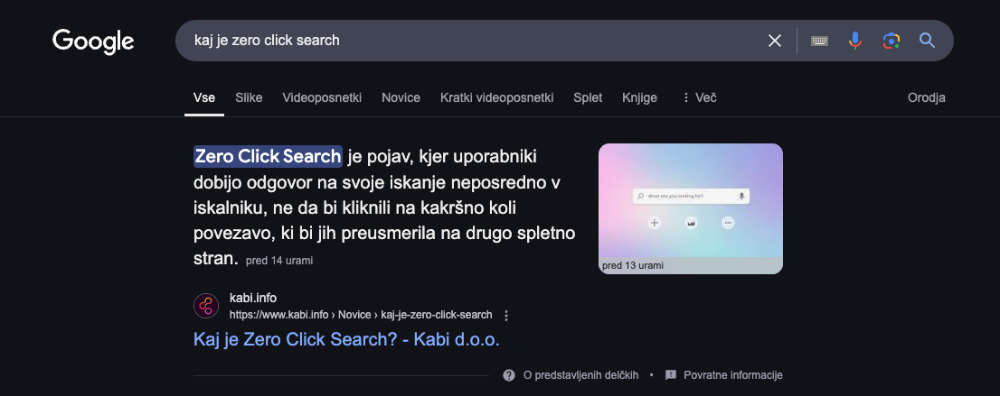Switch to the Splet tab
The image size is (1000, 396).
(x=587, y=98)
